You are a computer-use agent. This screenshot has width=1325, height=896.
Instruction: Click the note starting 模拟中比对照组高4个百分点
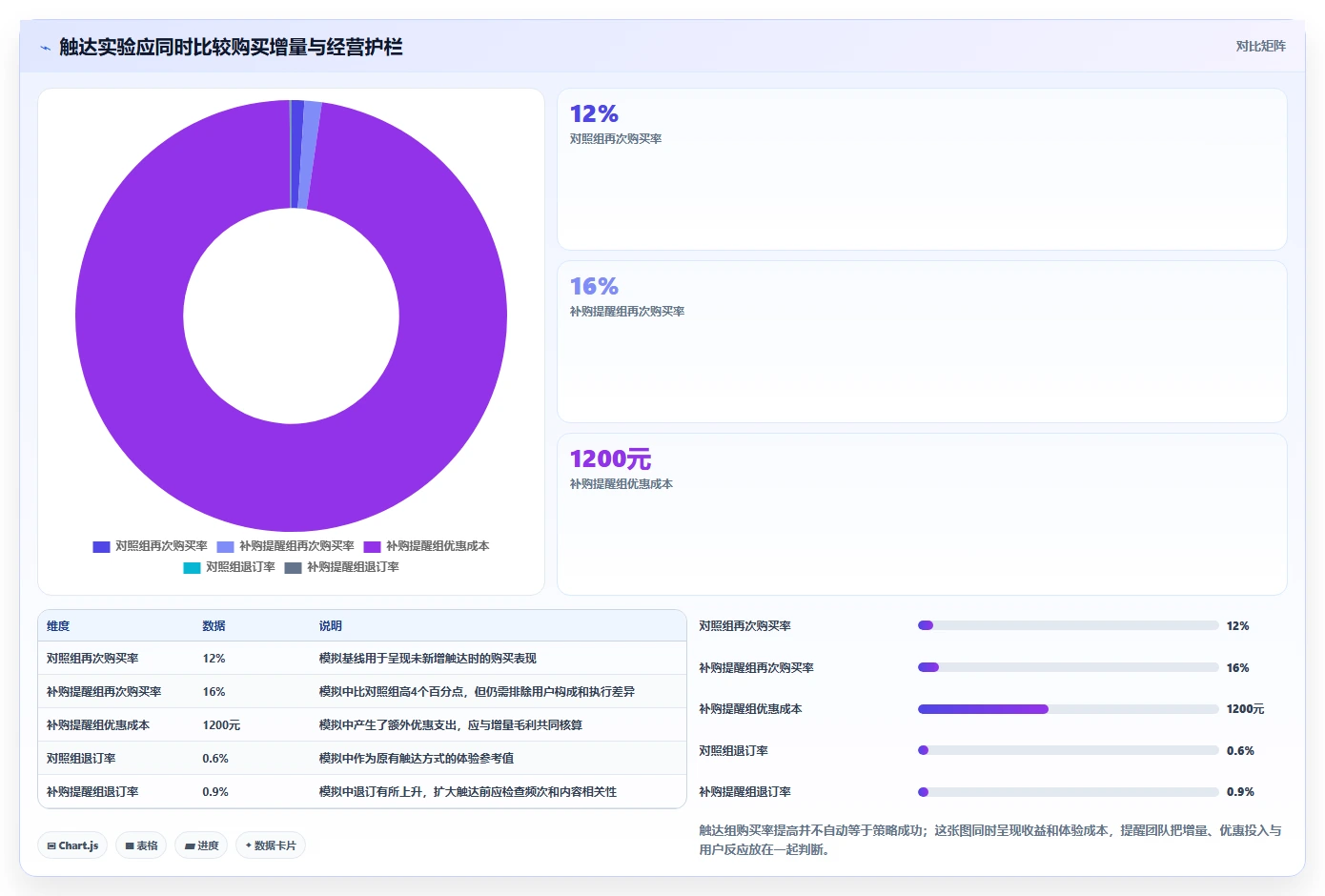477,692
